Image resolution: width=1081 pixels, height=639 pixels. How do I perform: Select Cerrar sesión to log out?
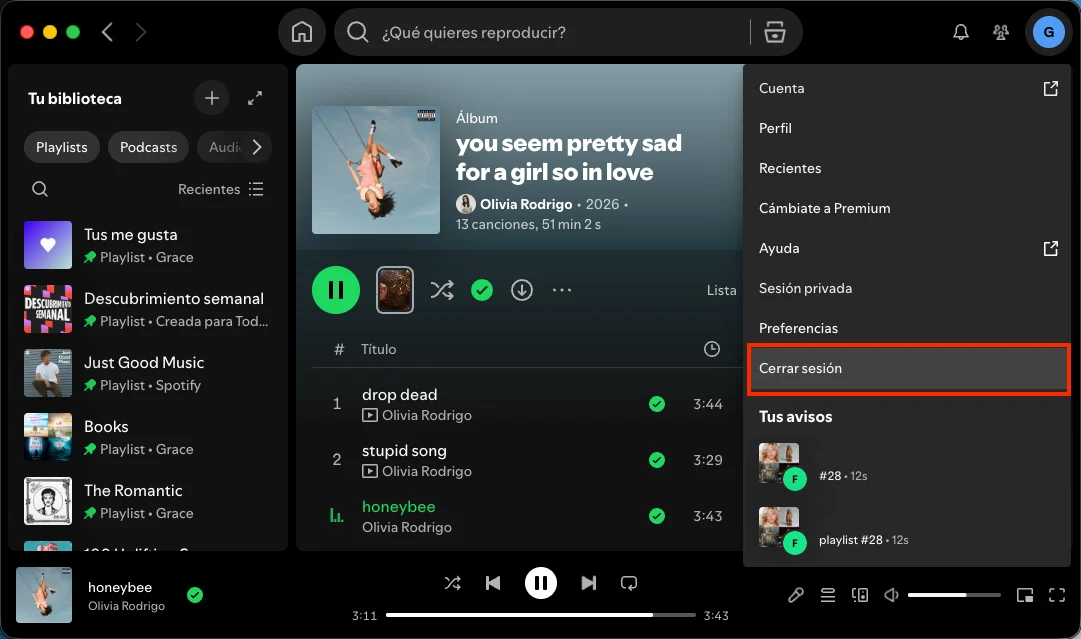coord(908,368)
